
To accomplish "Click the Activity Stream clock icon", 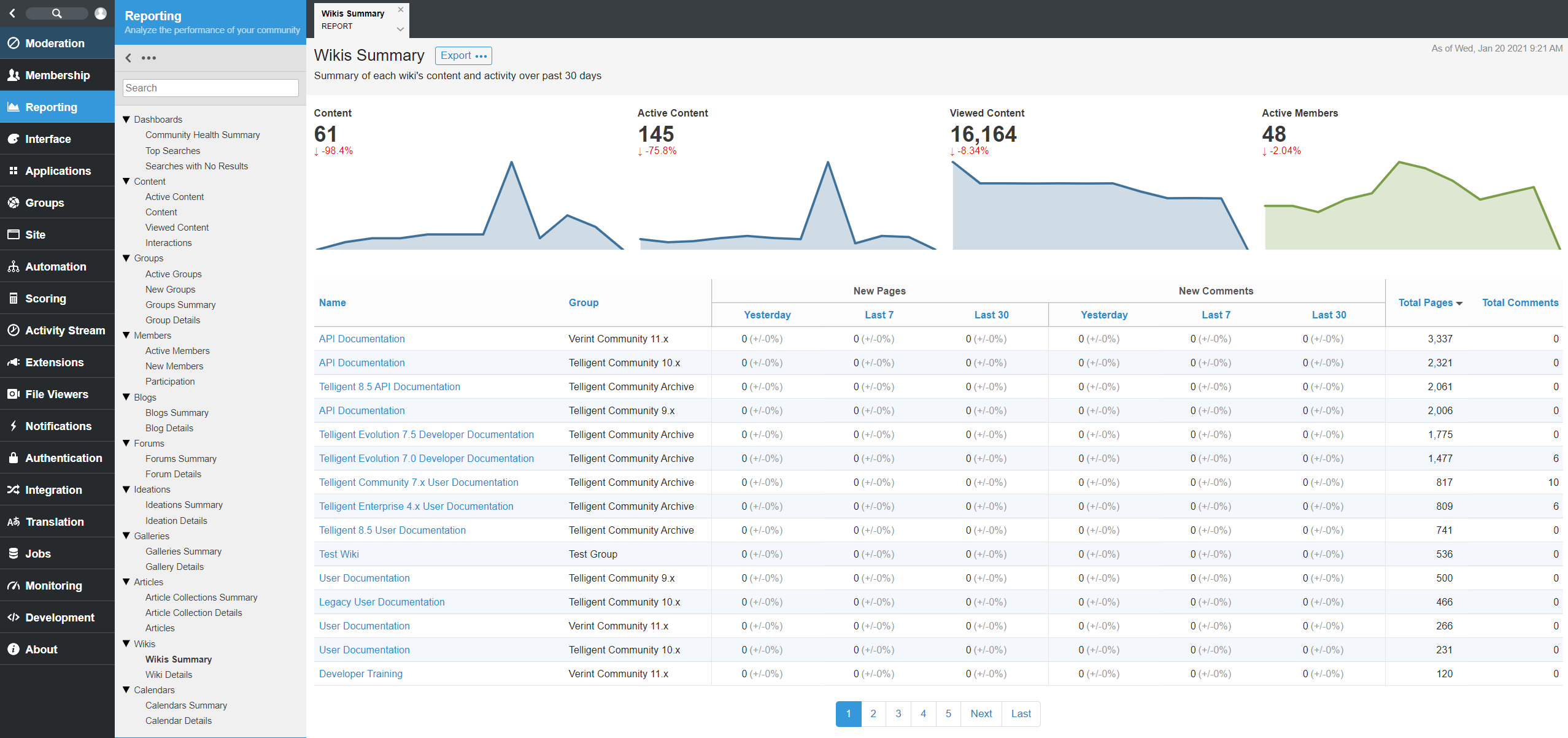I will [x=13, y=330].
